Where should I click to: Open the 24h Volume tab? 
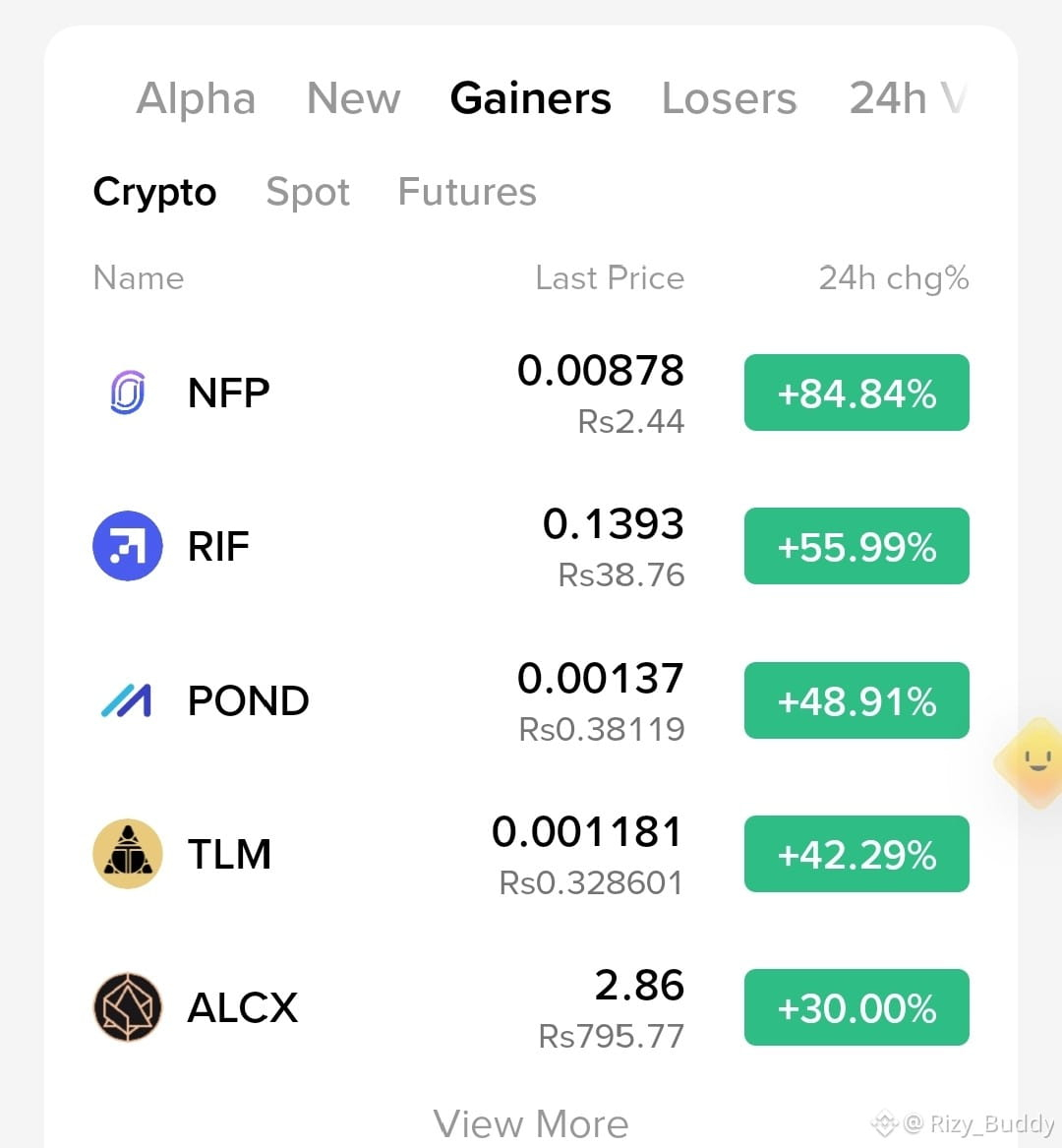909,98
